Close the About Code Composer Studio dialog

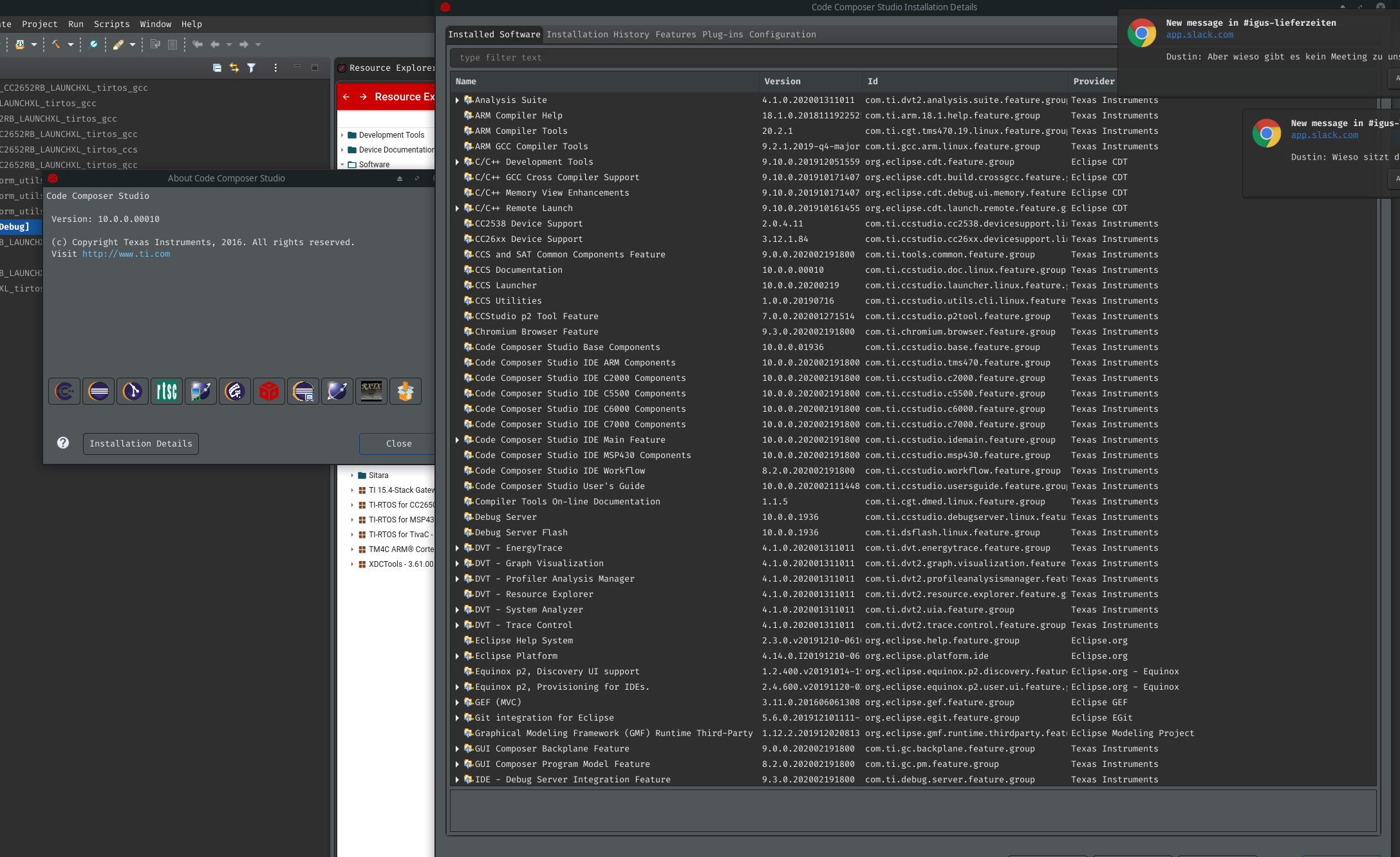(398, 444)
